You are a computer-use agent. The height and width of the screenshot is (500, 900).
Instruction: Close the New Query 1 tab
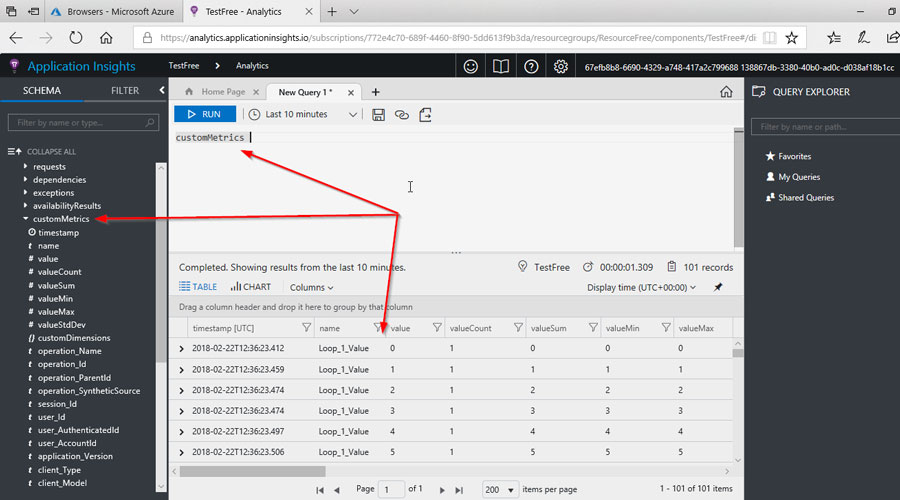pyautogui.click(x=351, y=92)
